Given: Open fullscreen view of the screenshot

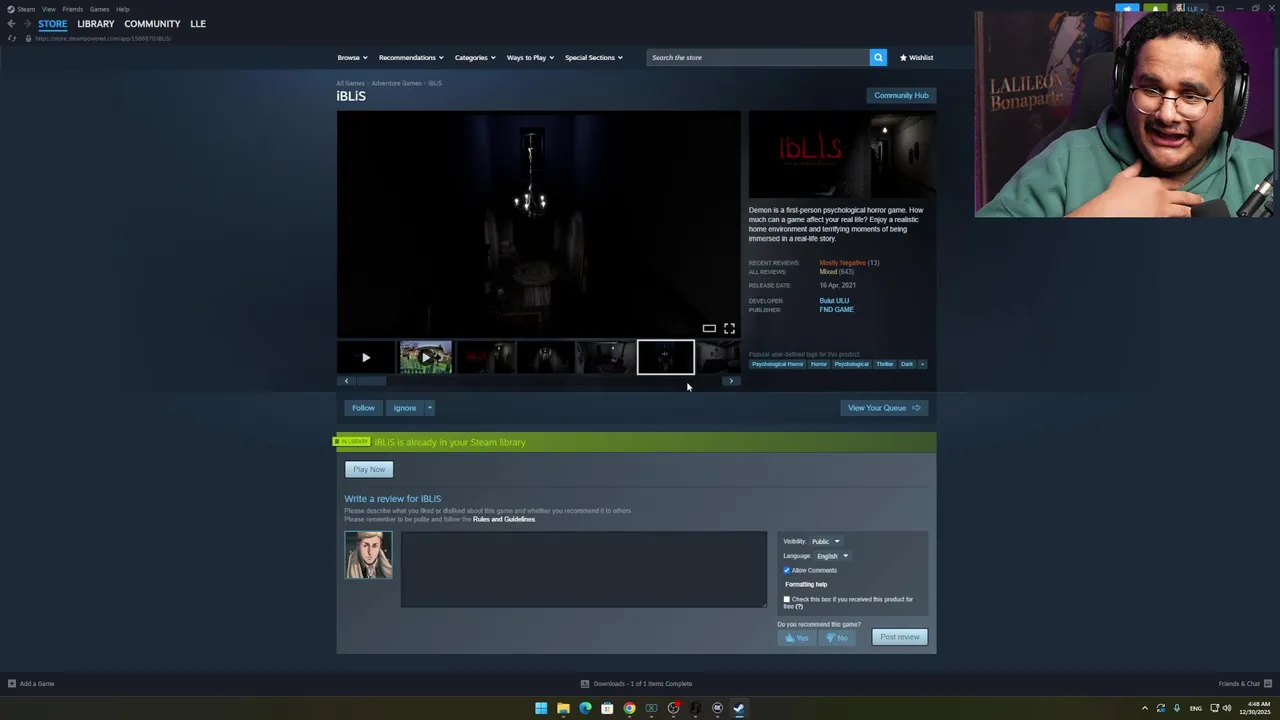Looking at the screenshot, I should (x=729, y=328).
